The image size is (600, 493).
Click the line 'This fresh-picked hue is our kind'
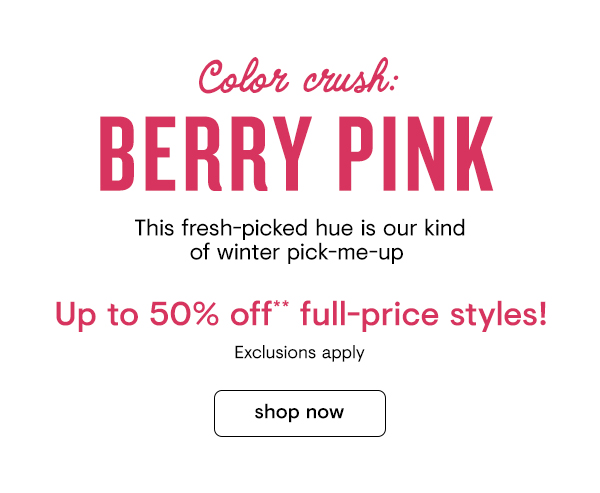(300, 229)
